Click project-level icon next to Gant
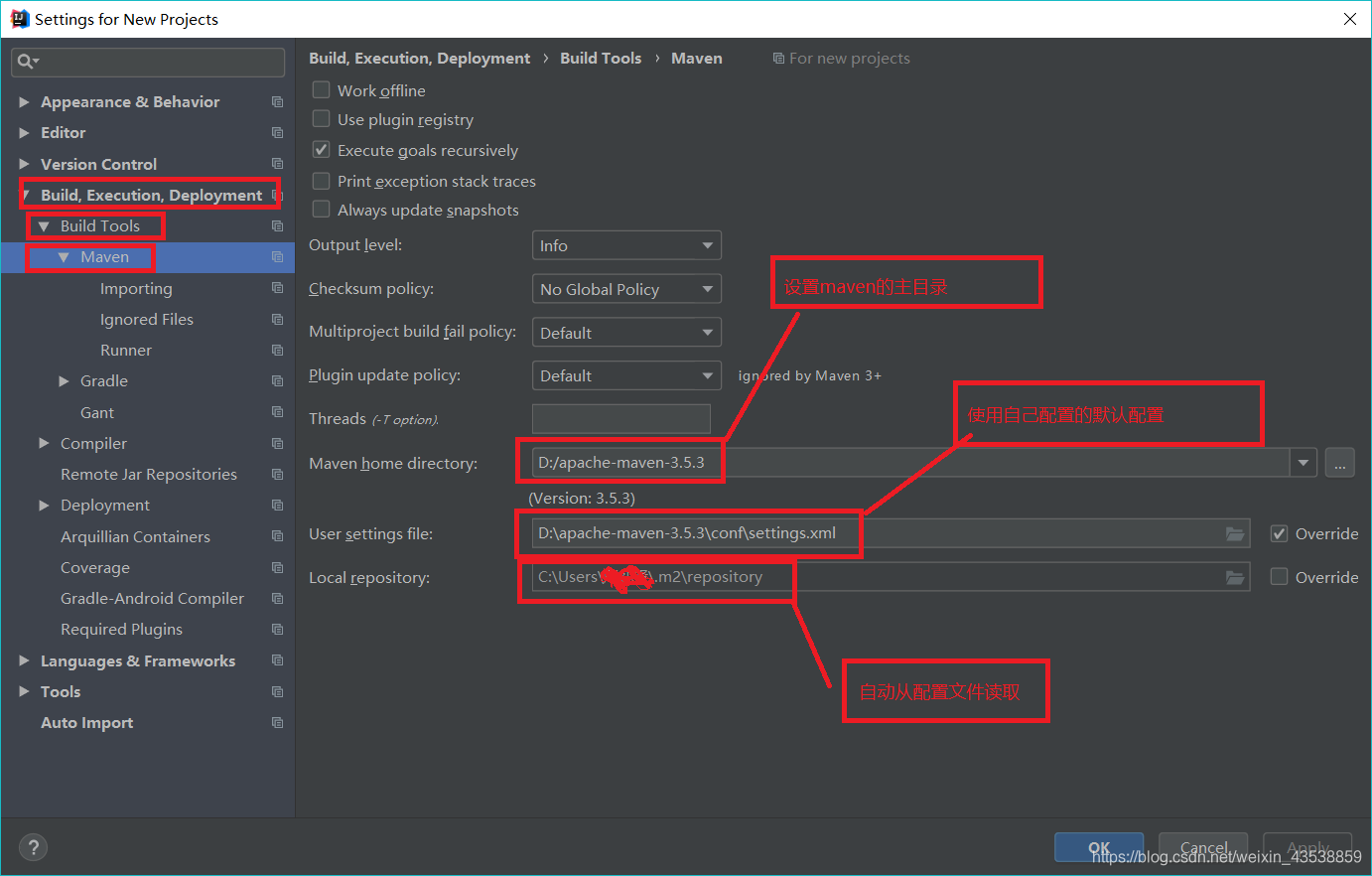The height and width of the screenshot is (876, 1372). point(277,412)
